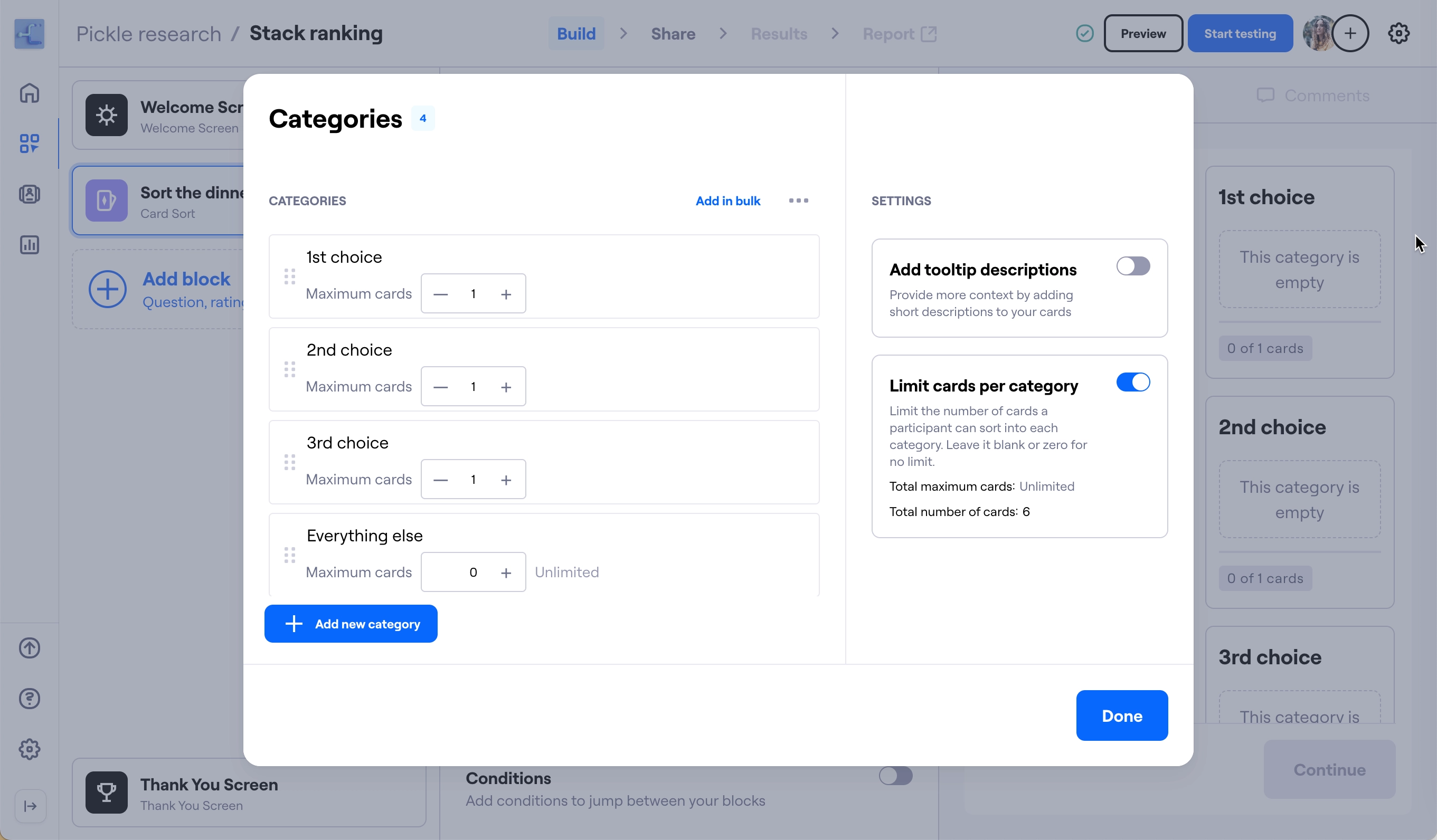The width and height of the screenshot is (1437, 840).
Task: Increase maximum cards for 1st choice
Action: tap(506, 294)
